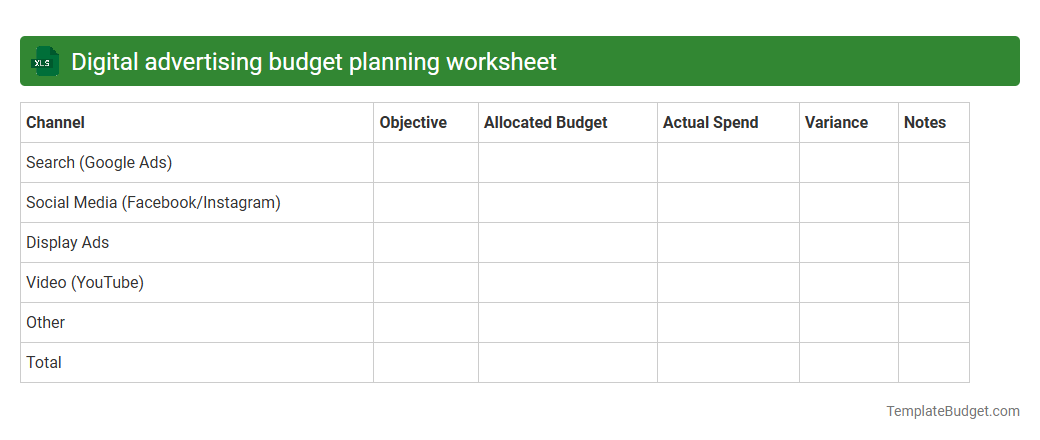Click Actual Spend cell in Total row
The width and height of the screenshot is (1040, 440).
tap(728, 362)
